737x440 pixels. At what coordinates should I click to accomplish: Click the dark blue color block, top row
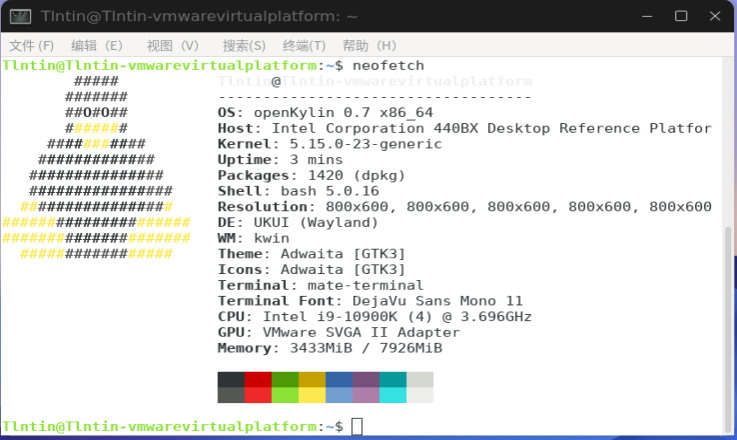coord(339,379)
